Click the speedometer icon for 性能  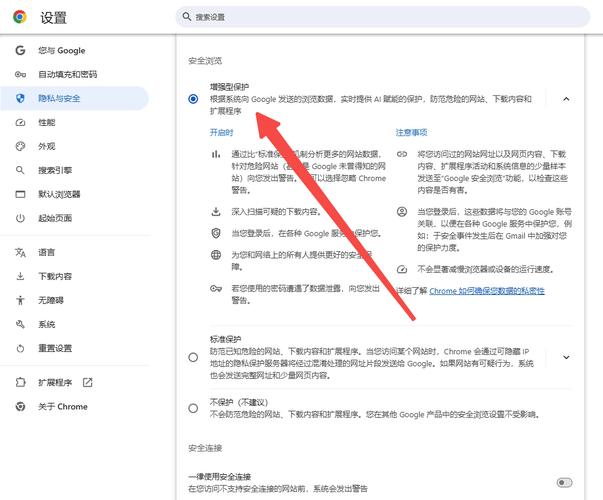20,122
